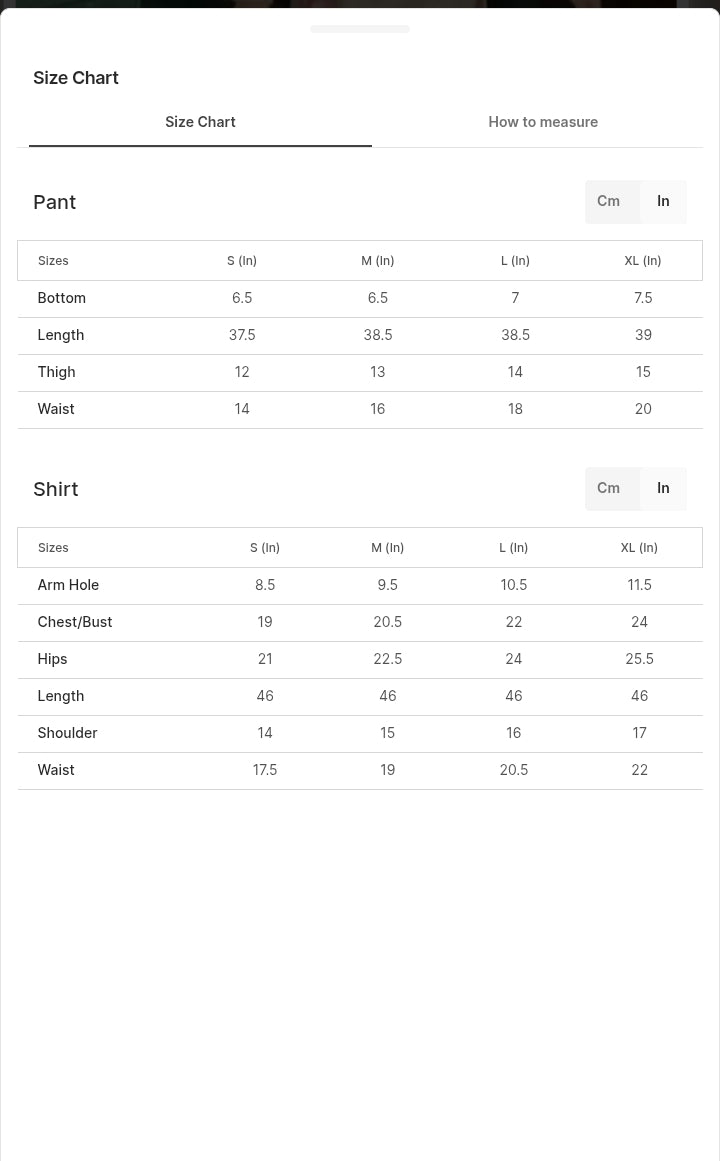Select the Size Chart tab
The height and width of the screenshot is (1161, 720).
pos(200,122)
